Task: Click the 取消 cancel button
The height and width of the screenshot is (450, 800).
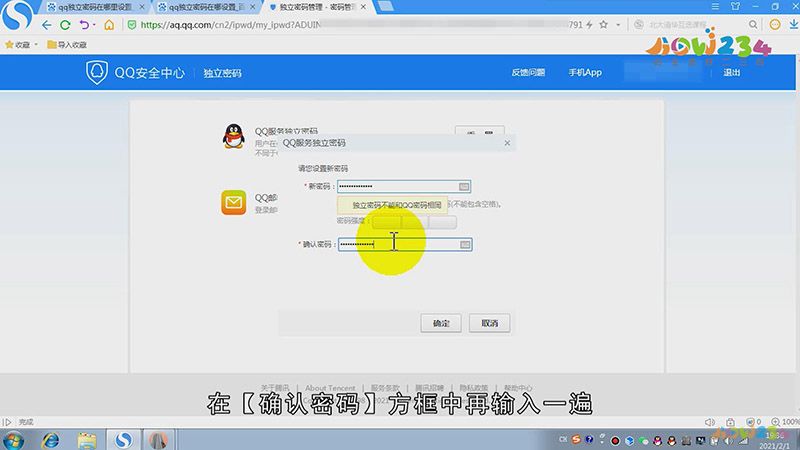Action: [489, 323]
